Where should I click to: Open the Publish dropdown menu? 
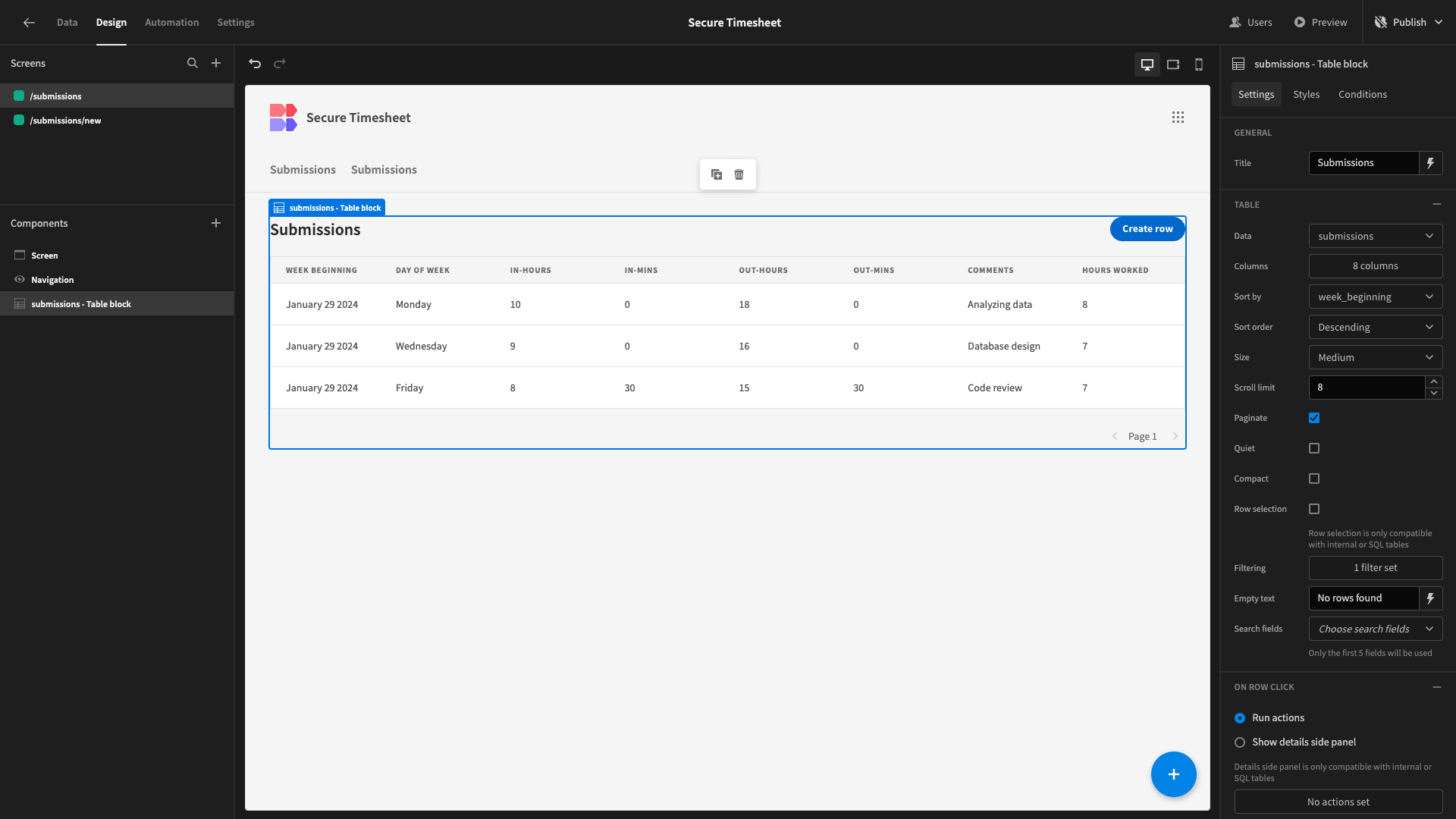coord(1409,23)
